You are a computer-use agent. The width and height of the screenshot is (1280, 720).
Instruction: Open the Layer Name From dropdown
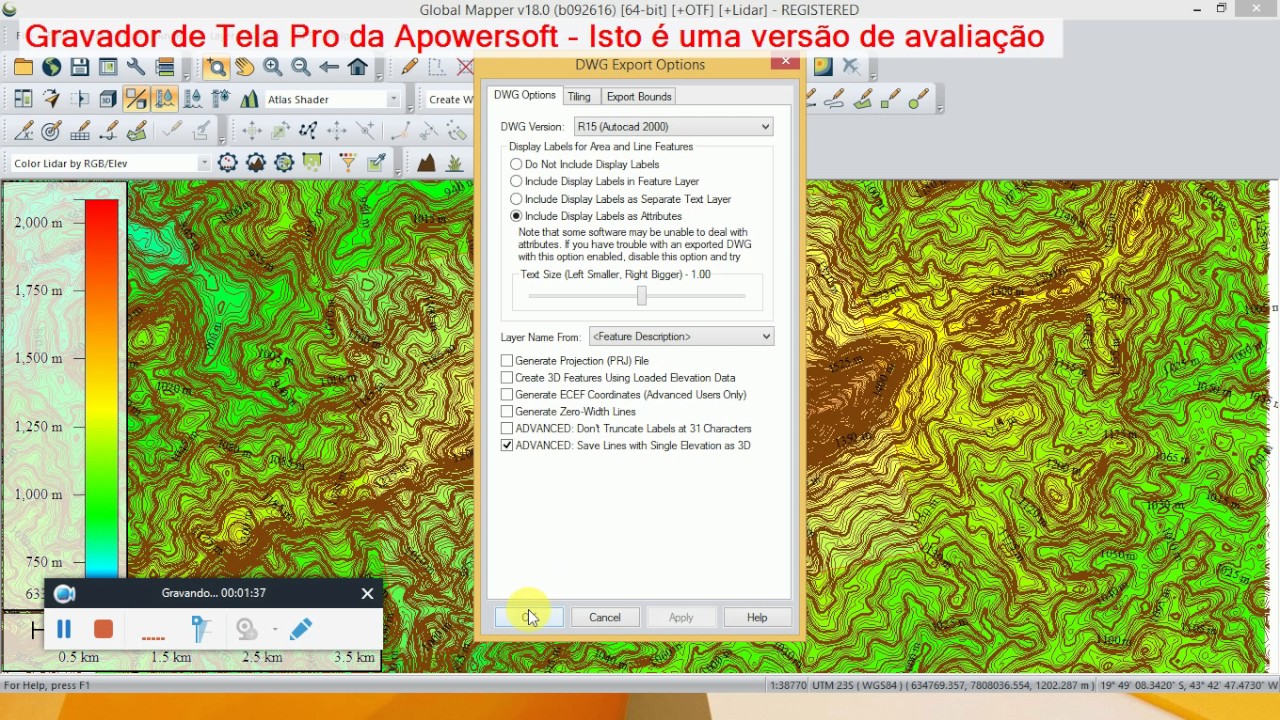pyautogui.click(x=681, y=337)
